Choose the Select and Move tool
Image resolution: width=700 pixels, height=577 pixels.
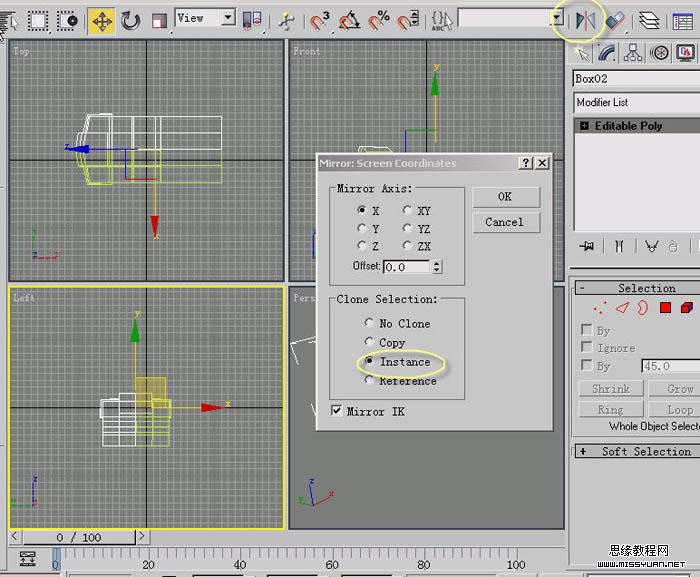tap(101, 21)
